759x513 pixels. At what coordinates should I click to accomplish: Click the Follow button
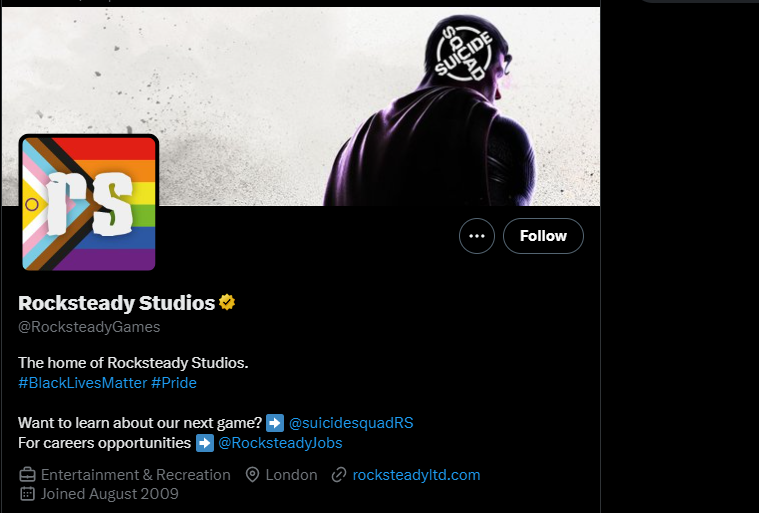coord(543,236)
